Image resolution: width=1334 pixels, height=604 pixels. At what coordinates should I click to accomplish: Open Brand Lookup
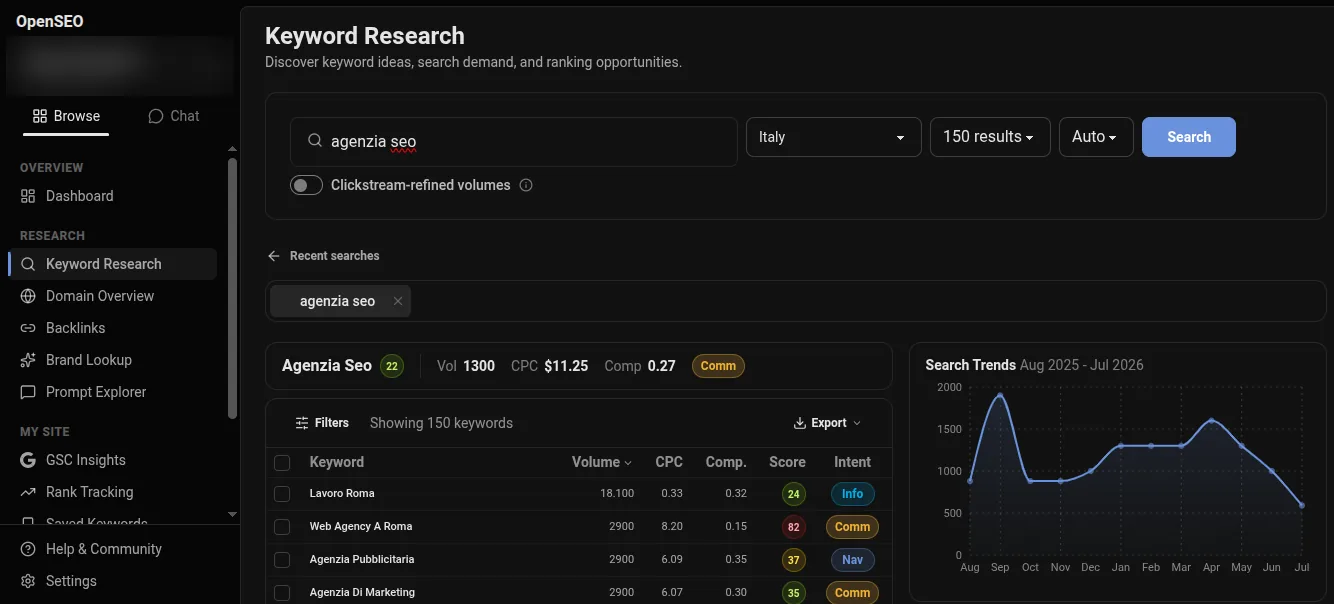click(112, 360)
